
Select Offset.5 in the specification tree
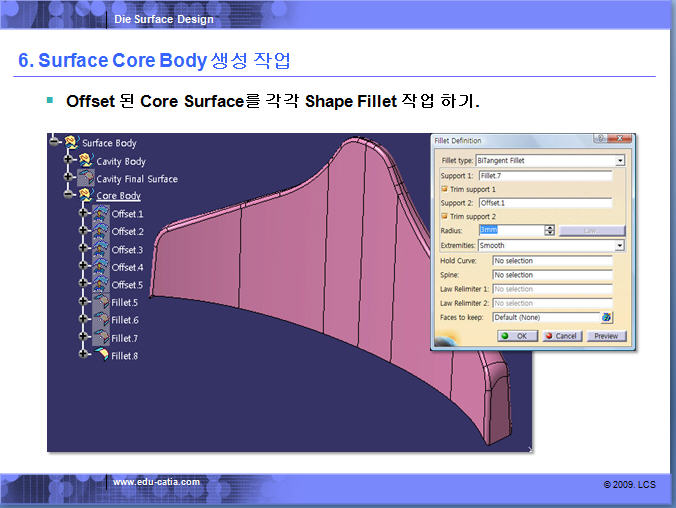[127, 285]
